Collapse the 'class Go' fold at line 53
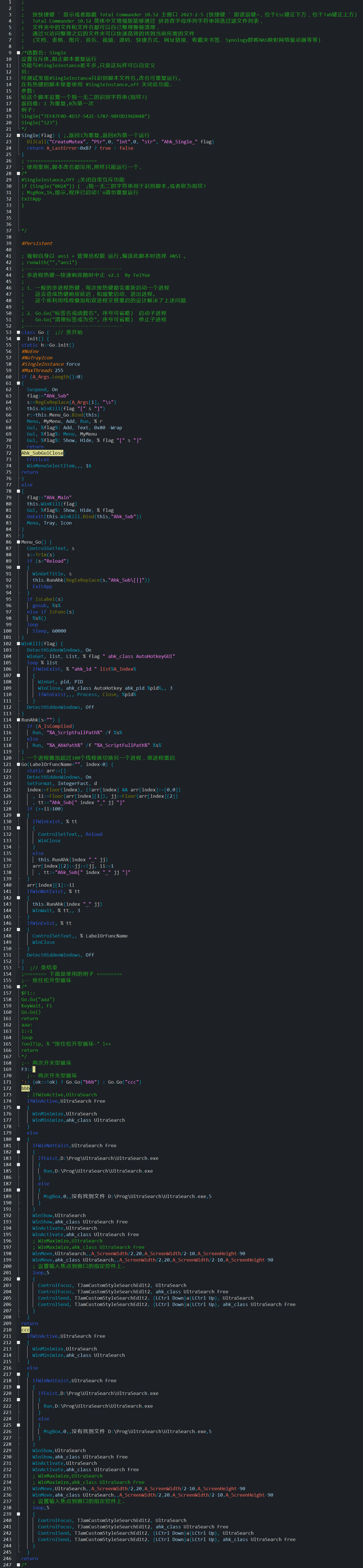Image resolution: width=363 pixels, height=1568 pixels. click(18, 332)
